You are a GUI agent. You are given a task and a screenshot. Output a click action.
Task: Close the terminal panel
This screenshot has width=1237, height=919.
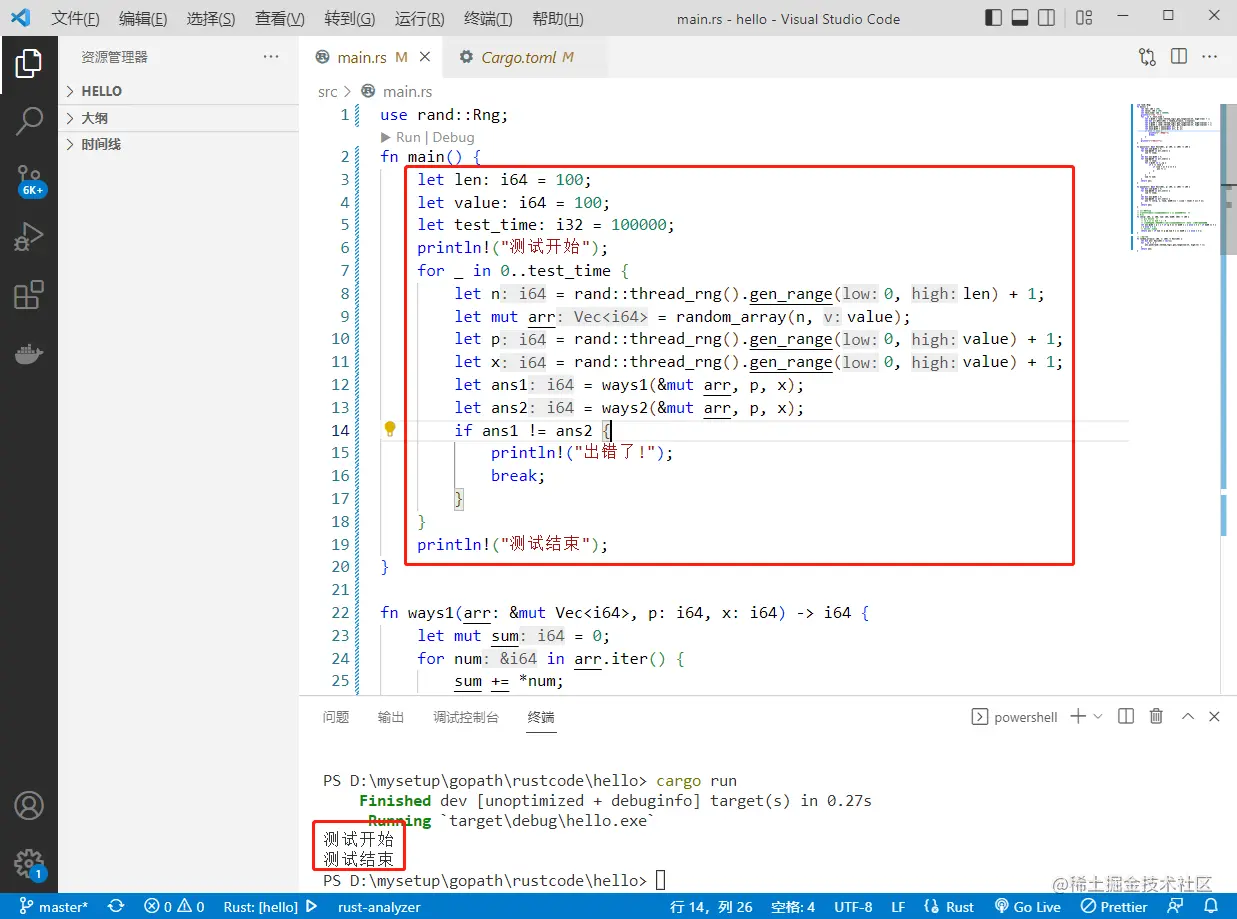[x=1214, y=716]
